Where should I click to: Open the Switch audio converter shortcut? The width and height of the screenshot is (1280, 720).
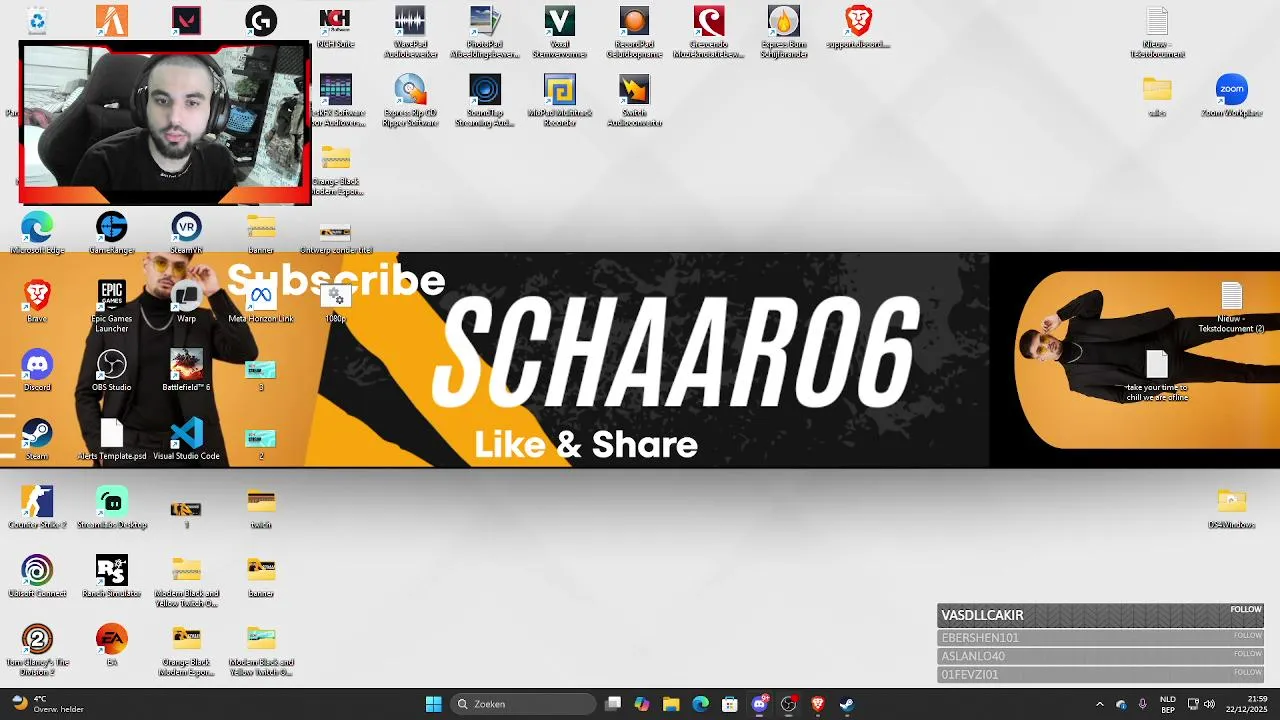pos(634,101)
